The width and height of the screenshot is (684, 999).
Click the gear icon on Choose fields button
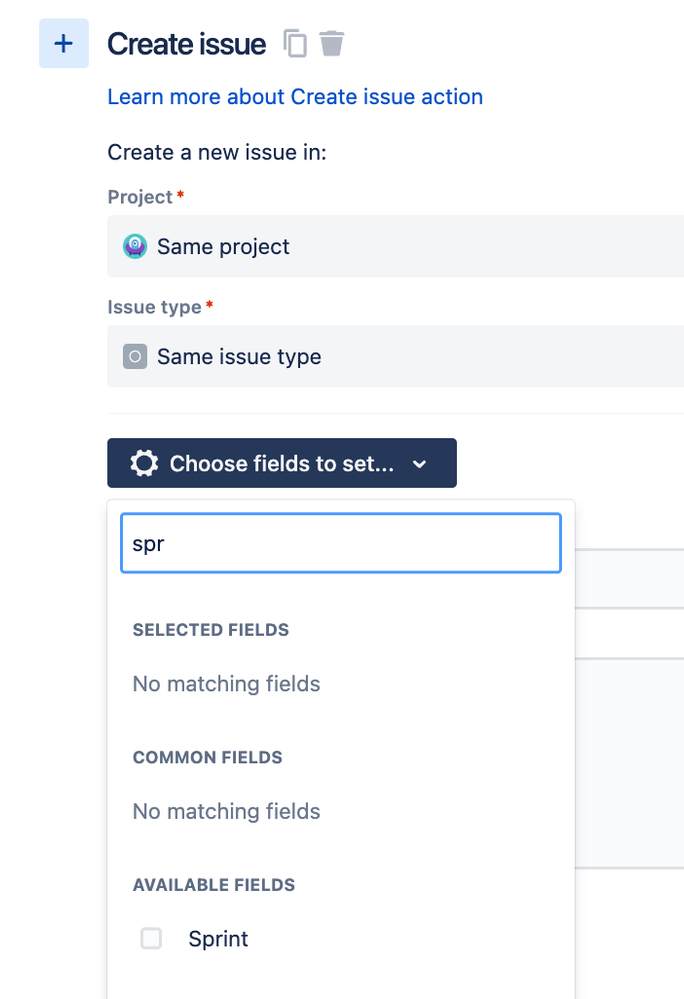(145, 464)
